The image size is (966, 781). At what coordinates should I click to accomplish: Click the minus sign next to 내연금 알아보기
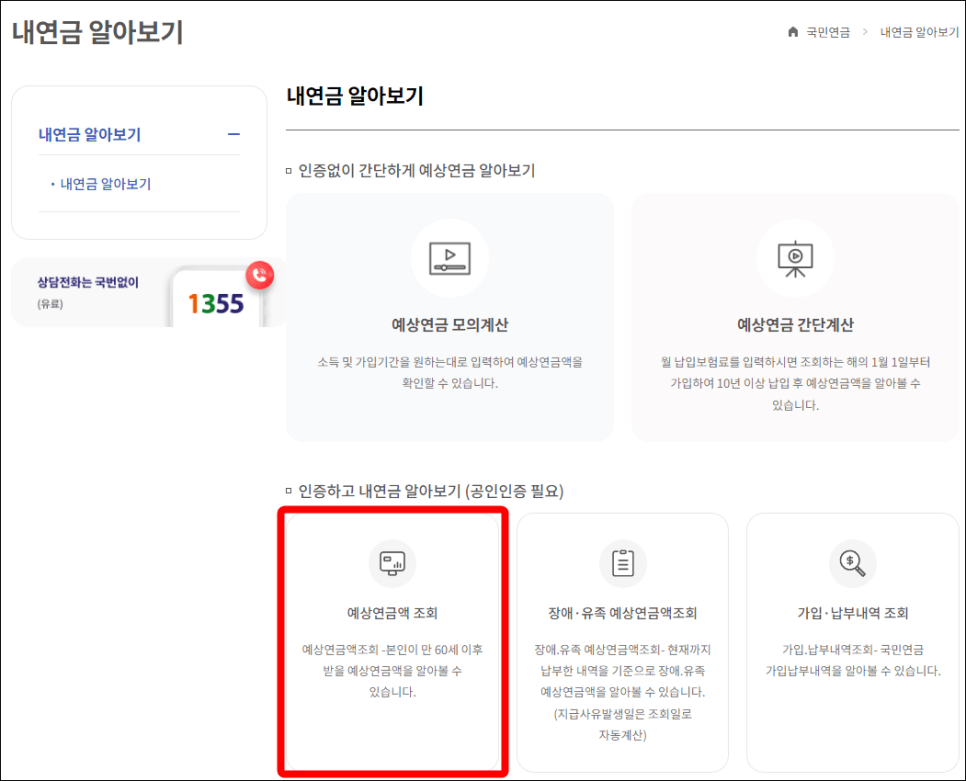tap(233, 133)
